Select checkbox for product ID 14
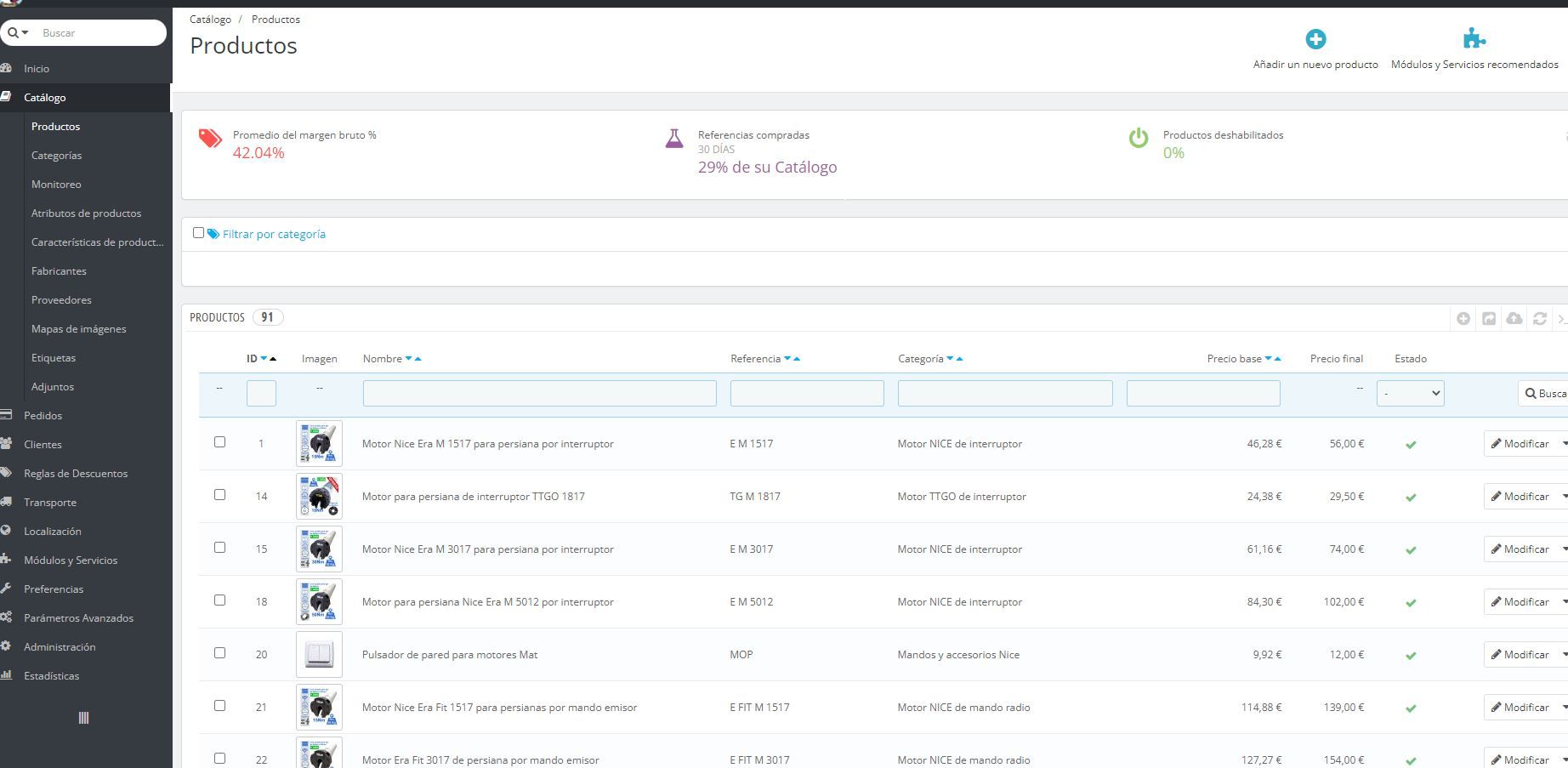1568x768 pixels. [x=219, y=495]
